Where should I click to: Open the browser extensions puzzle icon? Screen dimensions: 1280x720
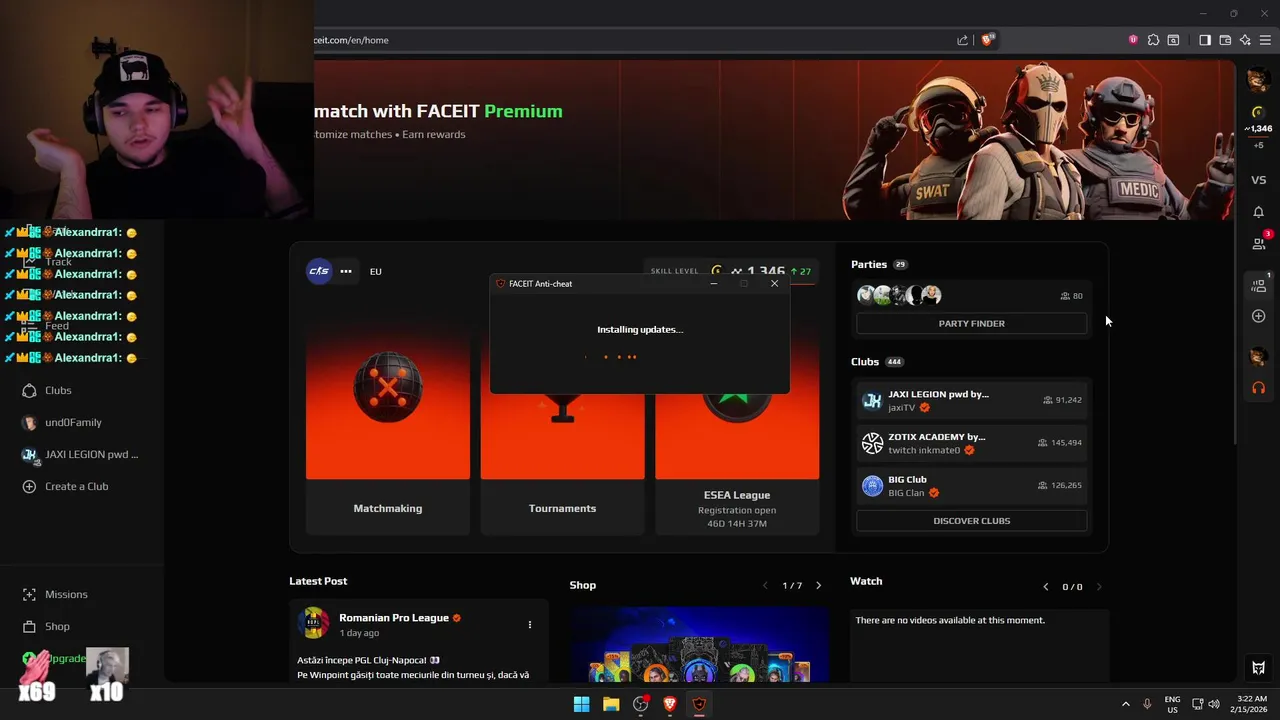pos(1153,40)
